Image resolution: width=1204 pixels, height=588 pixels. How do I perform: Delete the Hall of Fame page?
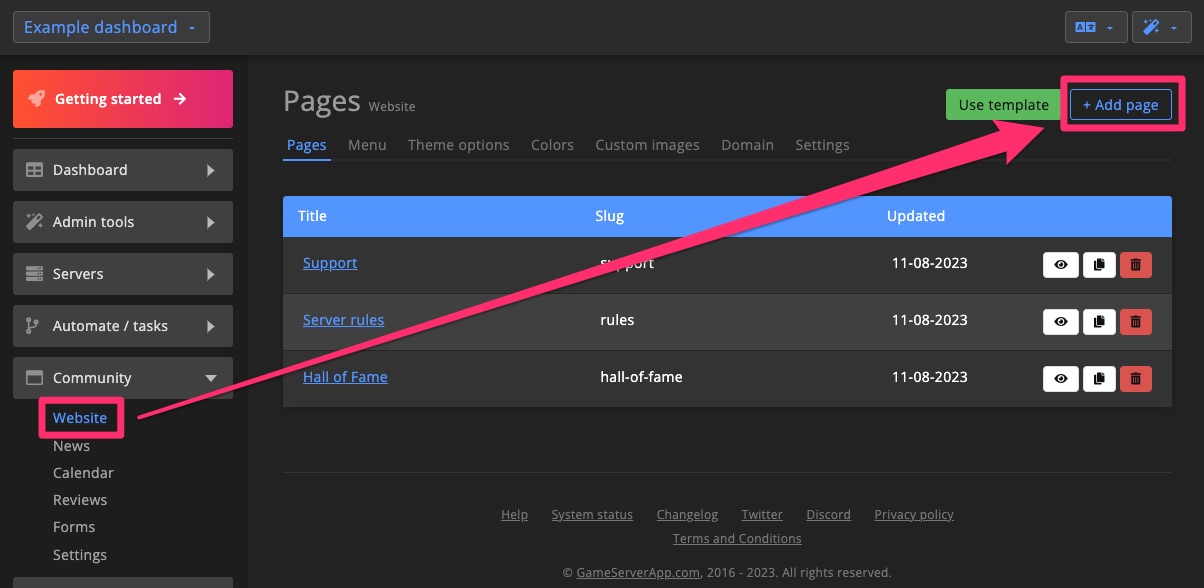[x=1136, y=378]
